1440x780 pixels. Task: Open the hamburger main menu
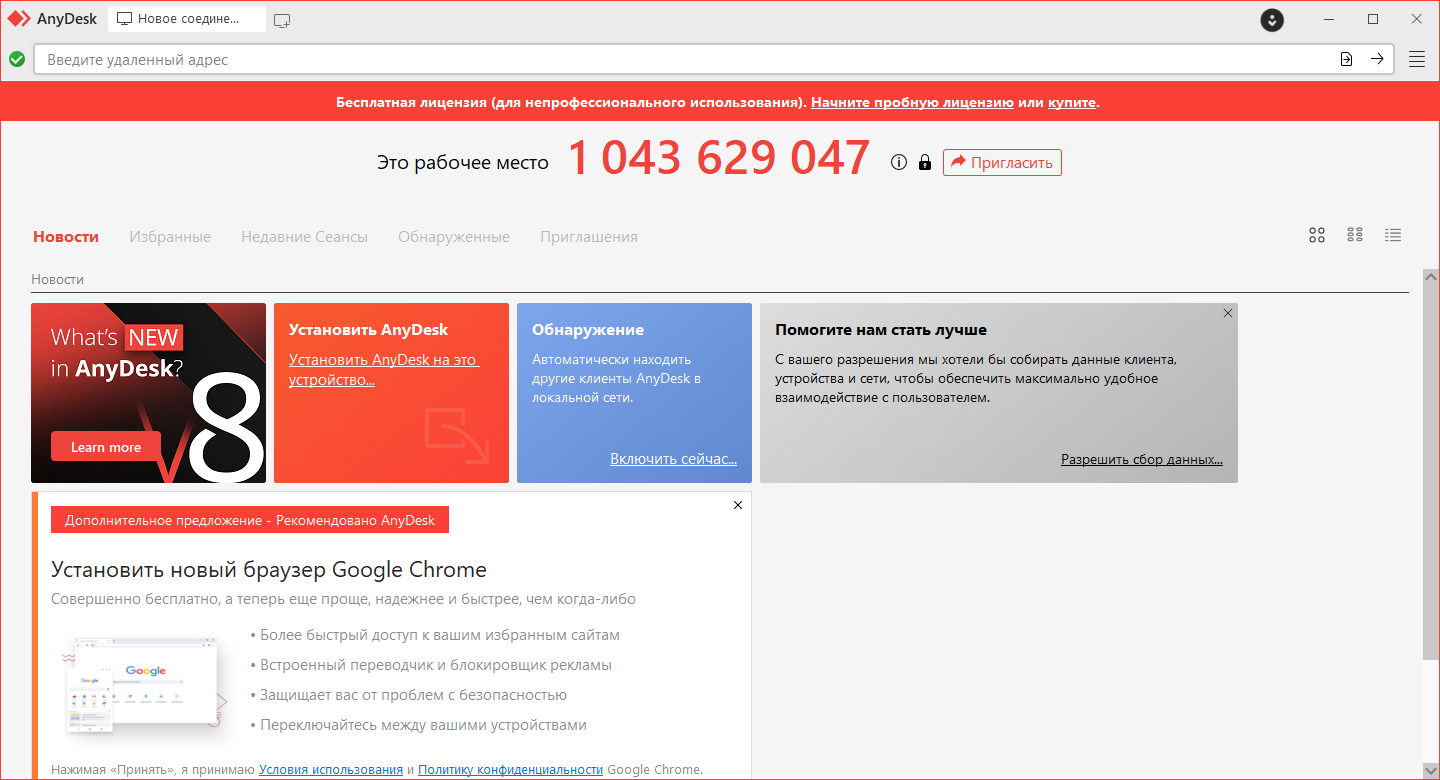[x=1417, y=59]
